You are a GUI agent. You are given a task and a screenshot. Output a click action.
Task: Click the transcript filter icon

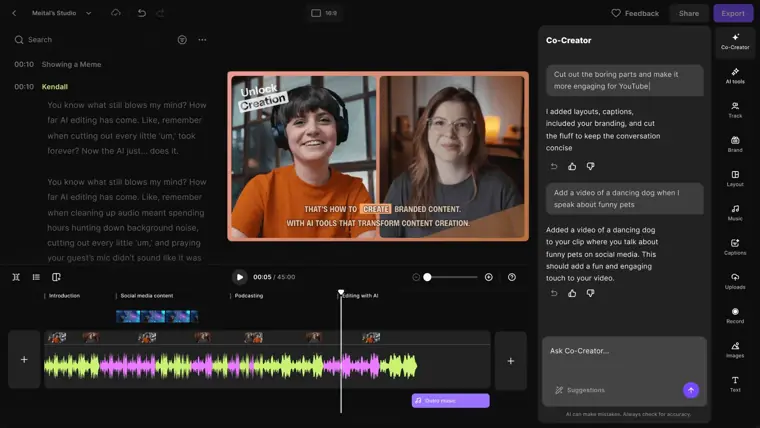182,40
